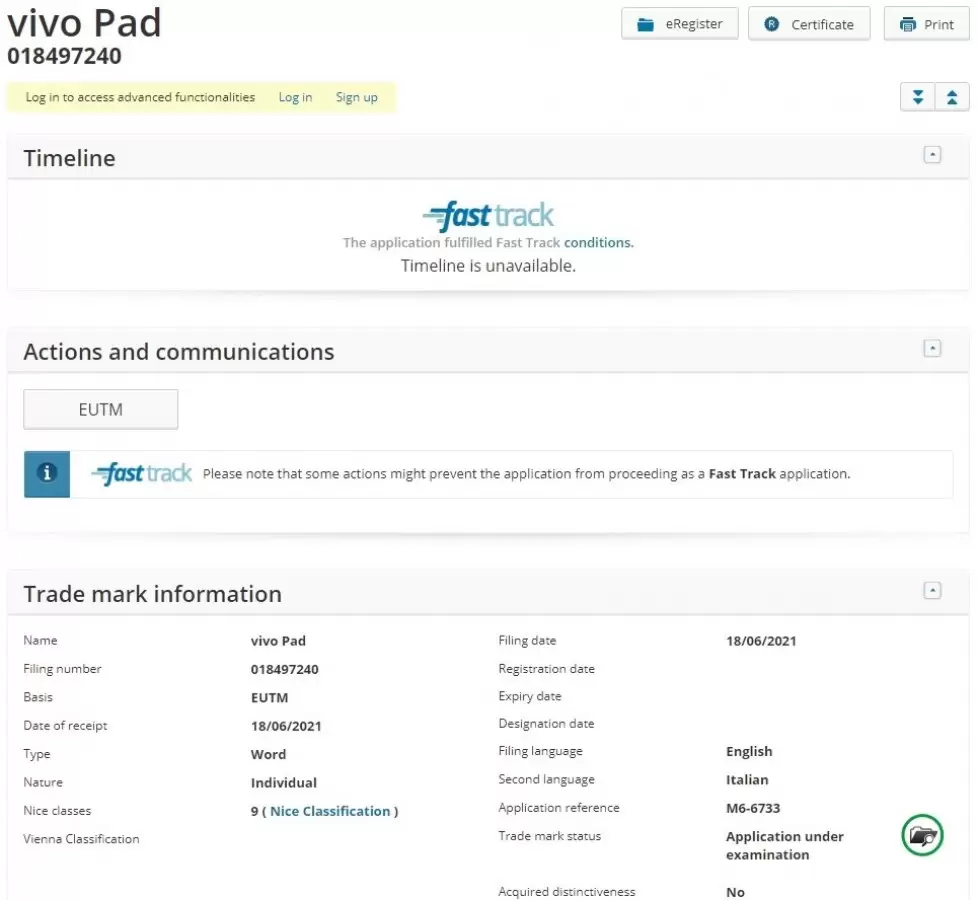Click the Fast Track logo in the Timeline section
Viewport: 978px width, 900px height.
pos(488,216)
